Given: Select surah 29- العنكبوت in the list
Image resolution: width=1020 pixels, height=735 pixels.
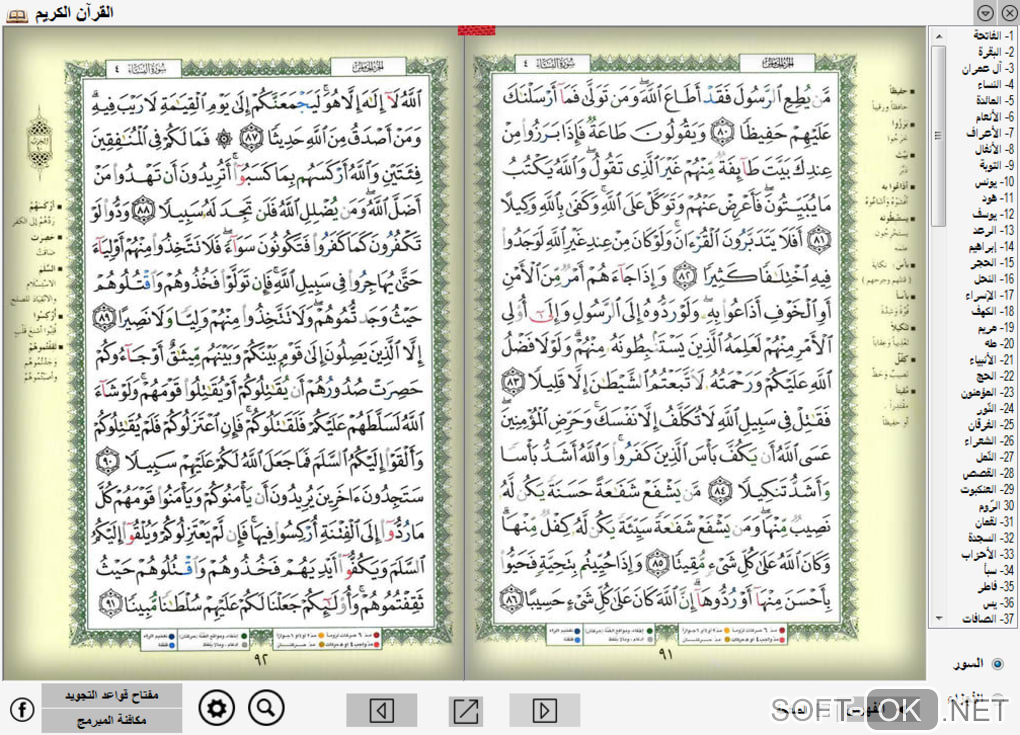Looking at the screenshot, I should tap(987, 489).
